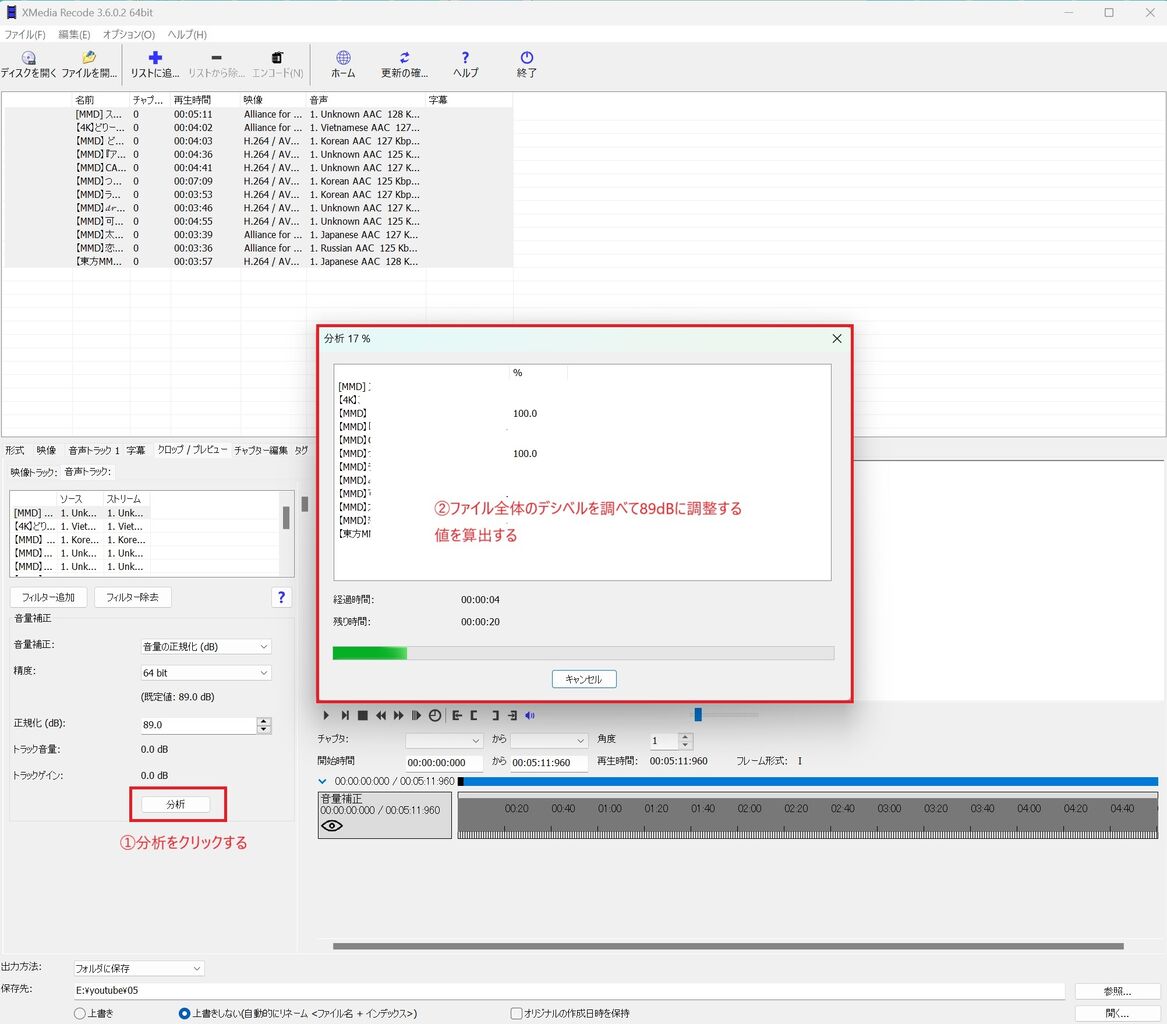
Task: Open the 音量補正 mode dropdown
Action: 205,647
